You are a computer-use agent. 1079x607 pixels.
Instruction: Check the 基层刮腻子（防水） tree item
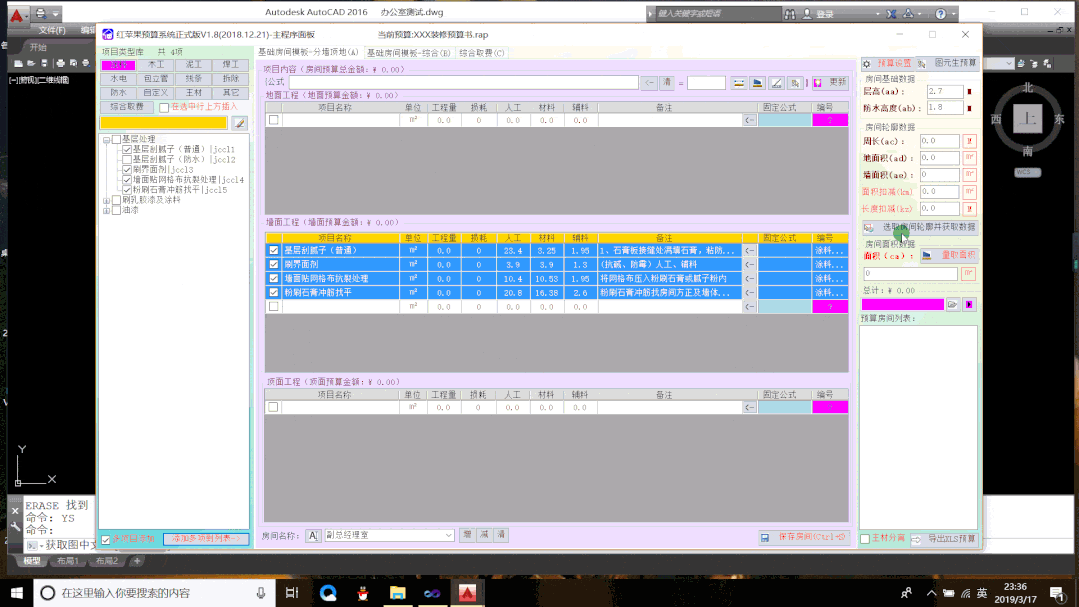tap(127, 159)
